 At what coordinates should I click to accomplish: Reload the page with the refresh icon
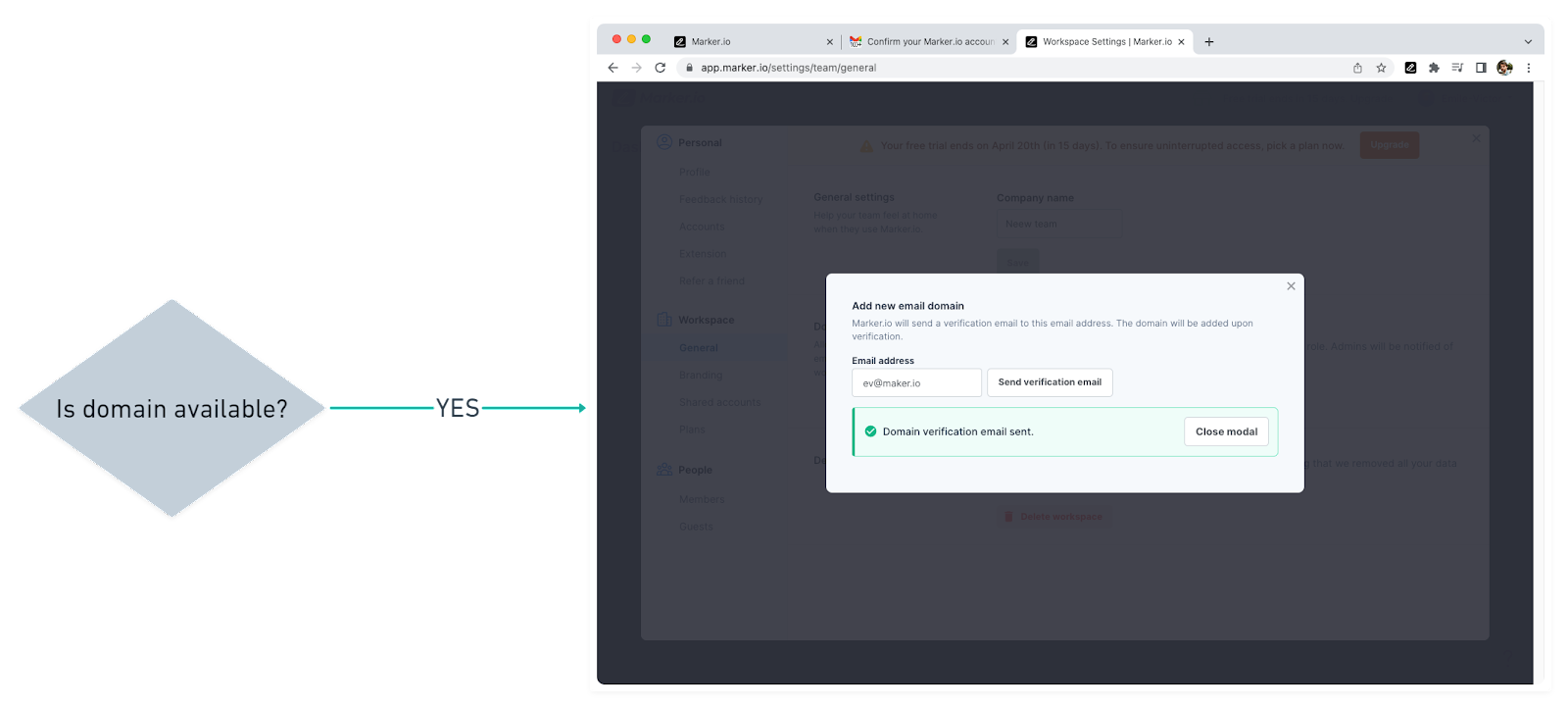pyautogui.click(x=661, y=68)
